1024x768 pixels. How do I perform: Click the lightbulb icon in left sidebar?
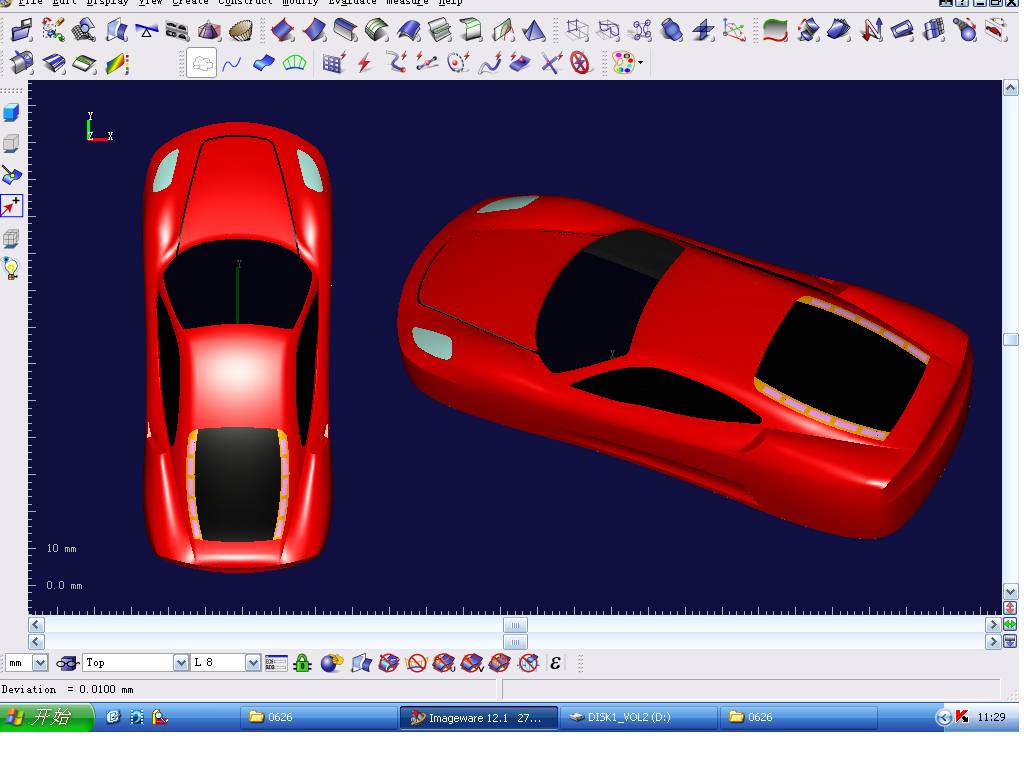[11, 268]
